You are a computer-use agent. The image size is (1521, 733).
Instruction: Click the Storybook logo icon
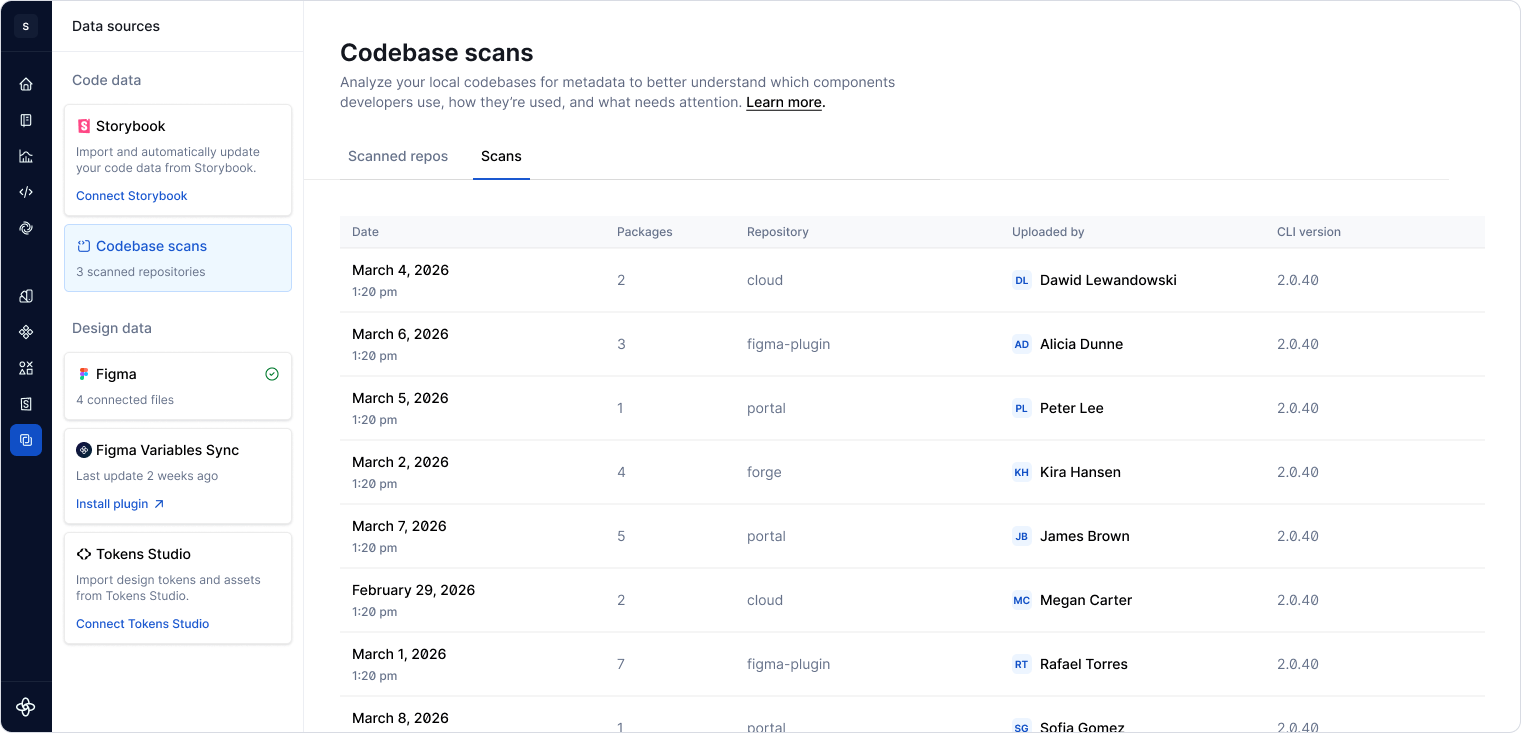point(84,126)
